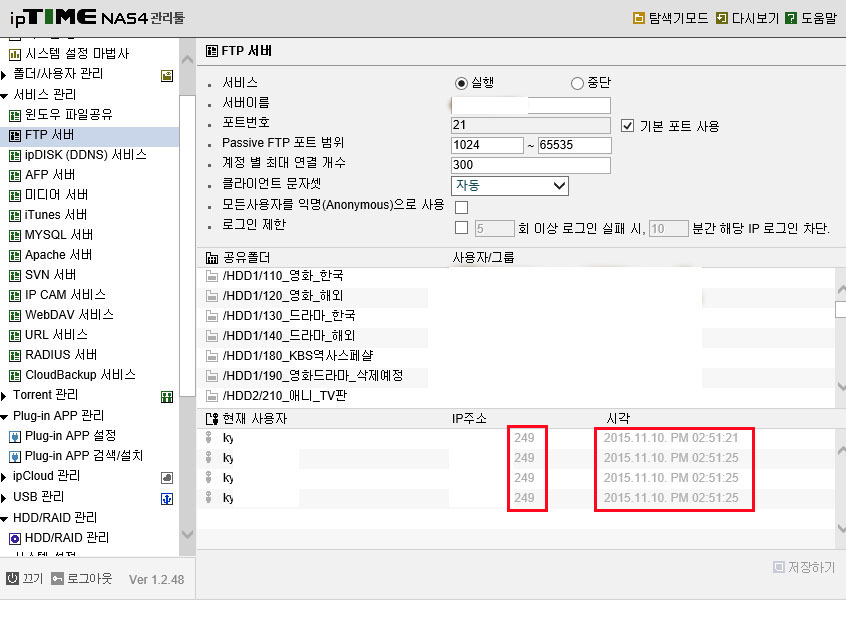The height and width of the screenshot is (621, 846).
Task: Click the ipCloud 관리 cloud icon
Action: [167, 477]
